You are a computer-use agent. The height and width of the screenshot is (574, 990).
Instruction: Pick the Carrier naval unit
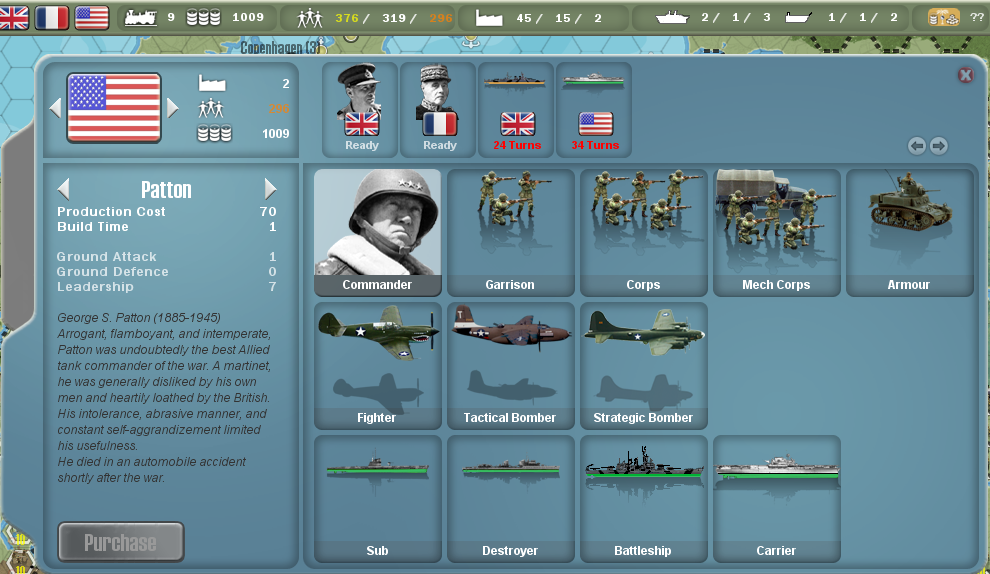pyautogui.click(x=777, y=498)
